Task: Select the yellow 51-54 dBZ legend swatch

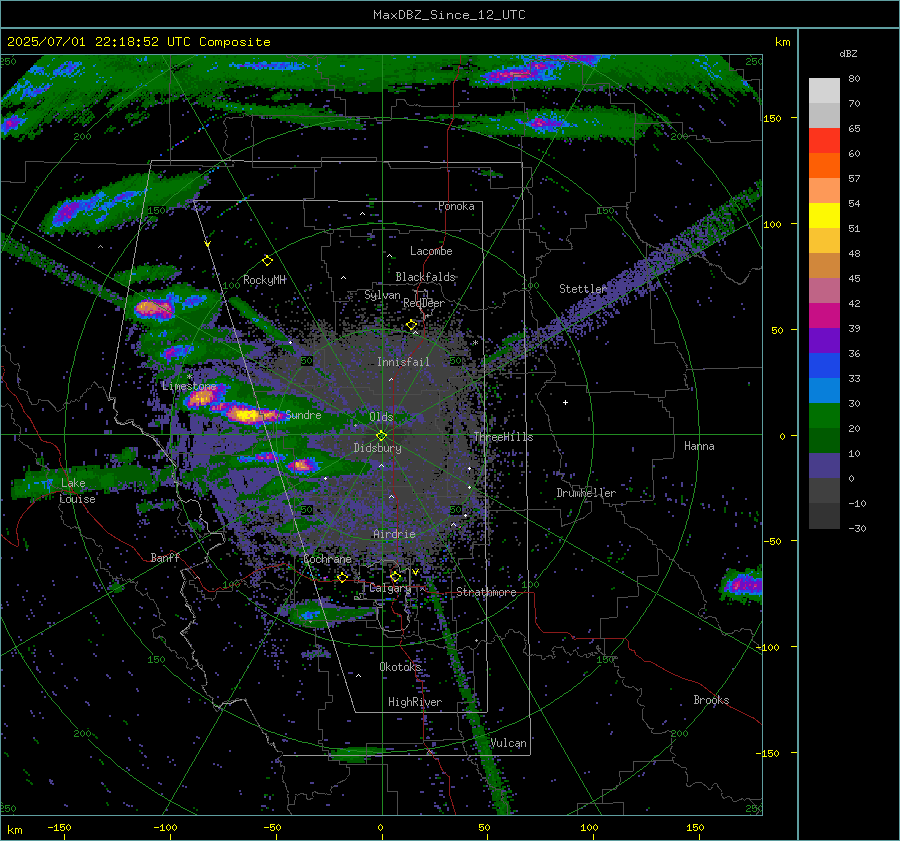Action: (x=824, y=216)
